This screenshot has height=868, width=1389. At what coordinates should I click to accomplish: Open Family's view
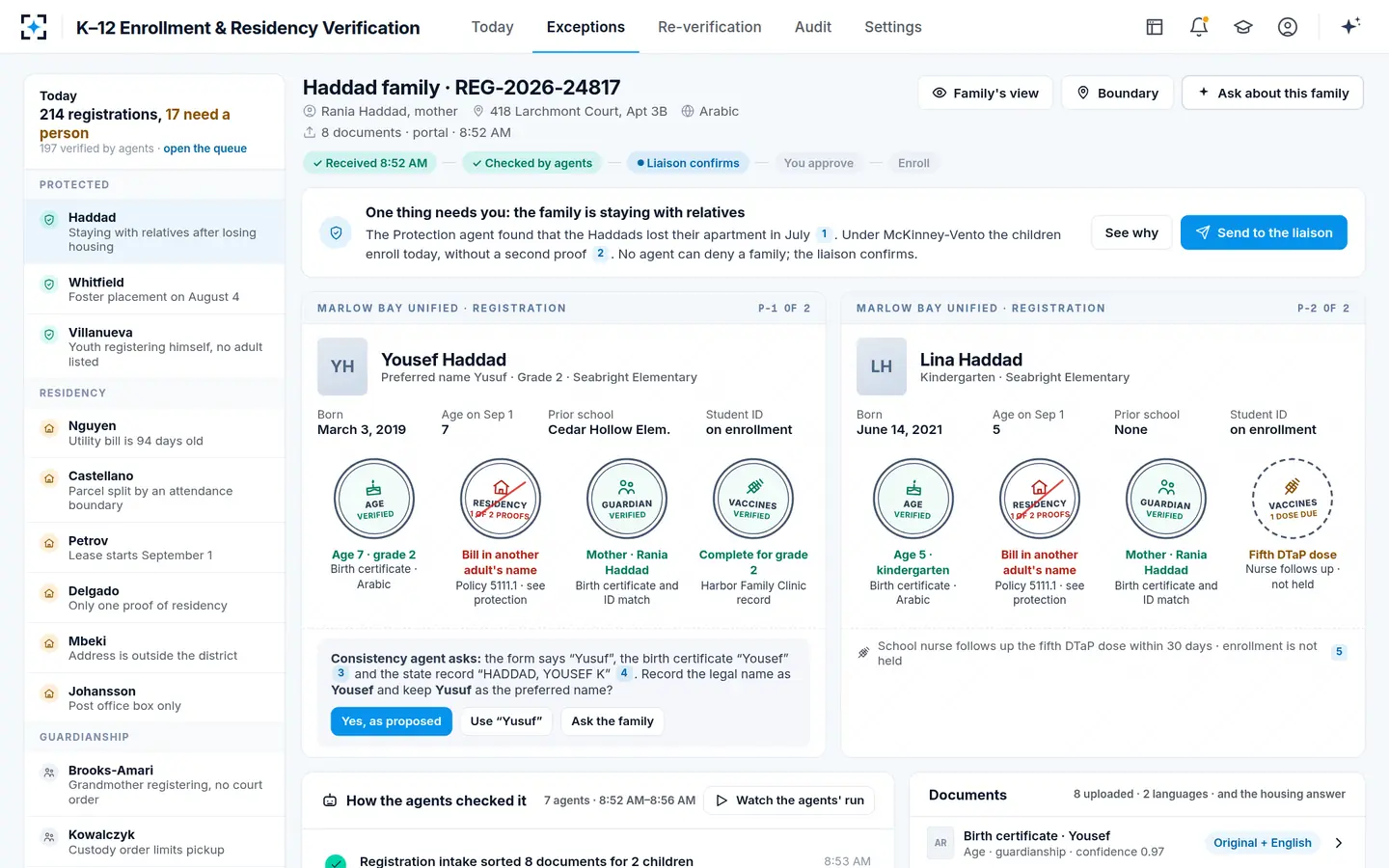(986, 93)
